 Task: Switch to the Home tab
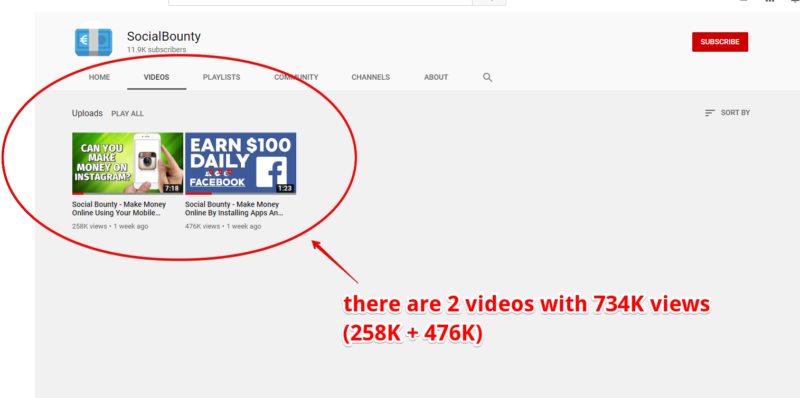pos(99,78)
